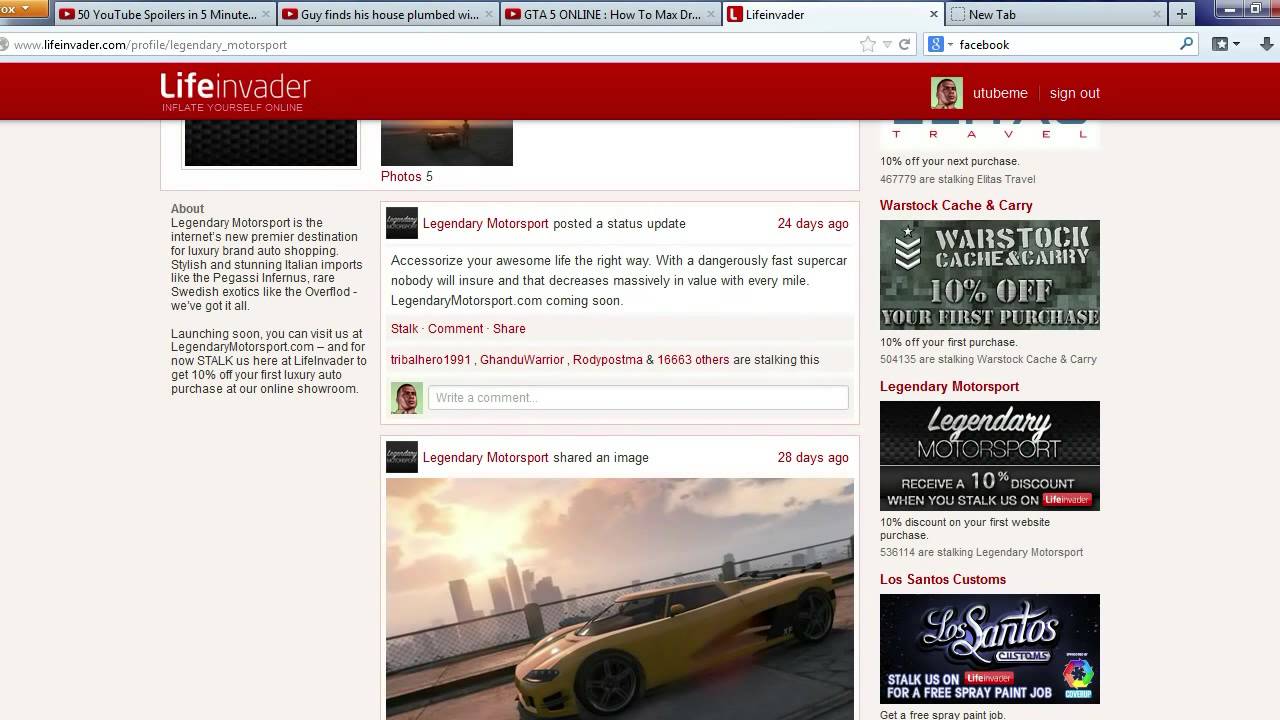The height and width of the screenshot is (720, 1280).
Task: Switch to the New Tab tab
Action: pos(1055,14)
